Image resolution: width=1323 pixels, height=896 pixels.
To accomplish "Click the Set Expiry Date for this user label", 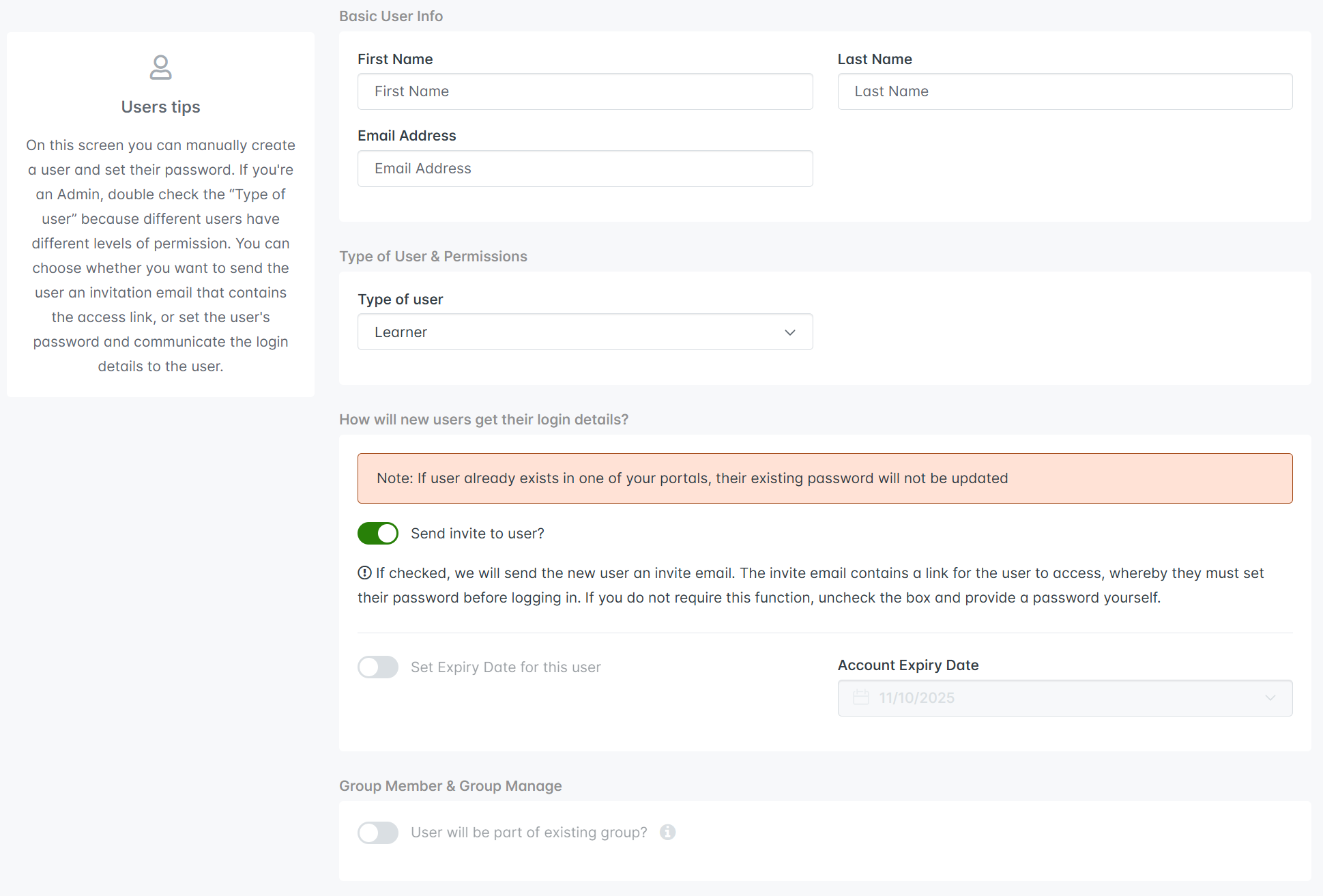I will pyautogui.click(x=506, y=667).
